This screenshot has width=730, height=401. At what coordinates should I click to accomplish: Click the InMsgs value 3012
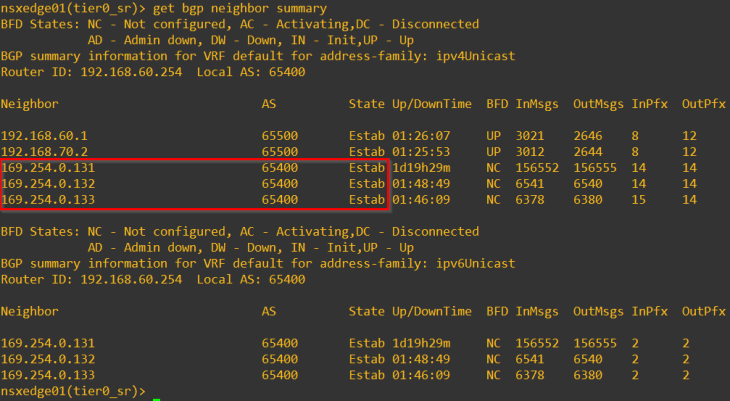click(530, 151)
